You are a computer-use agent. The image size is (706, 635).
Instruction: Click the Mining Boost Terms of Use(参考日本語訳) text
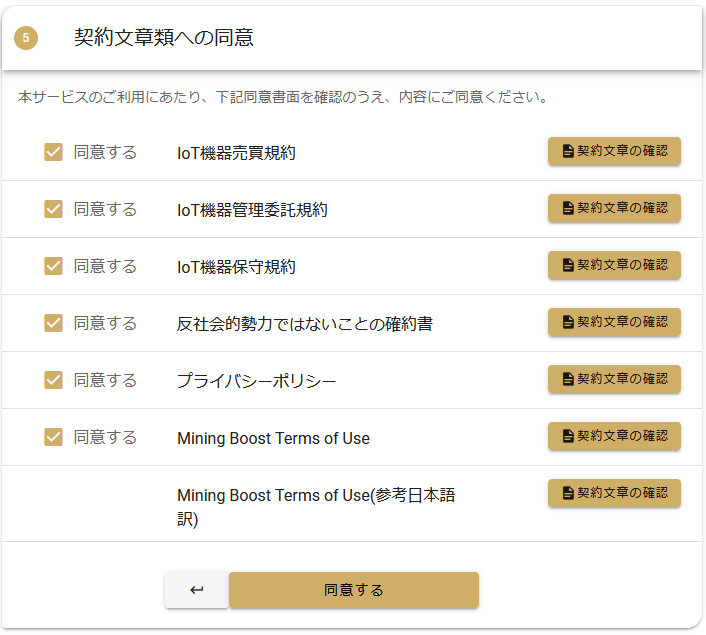[316, 507]
